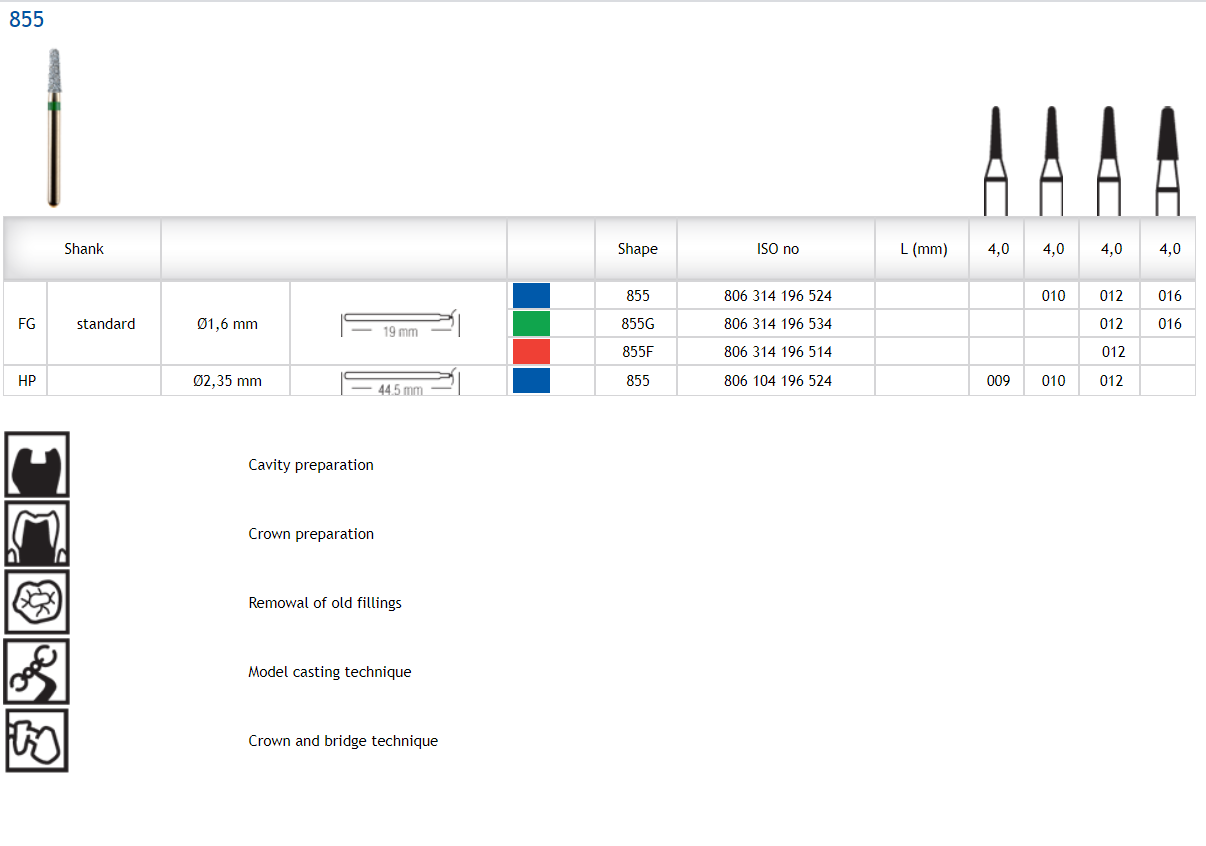Click the ISO number 806 104 196 524
This screenshot has width=1206, height=846.
pos(777,381)
